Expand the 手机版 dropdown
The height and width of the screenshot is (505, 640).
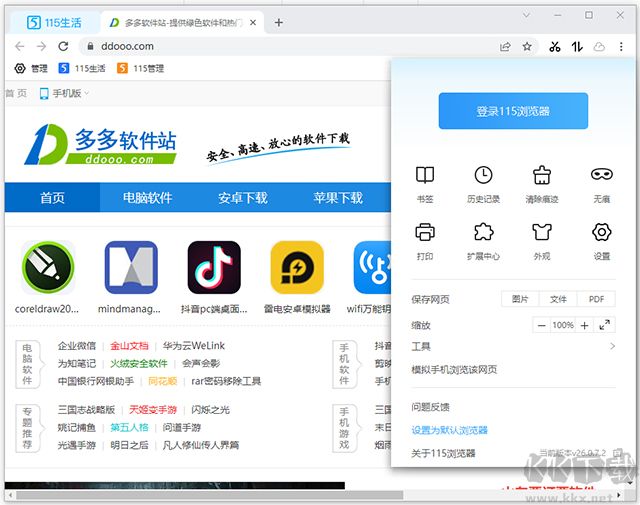coord(64,93)
